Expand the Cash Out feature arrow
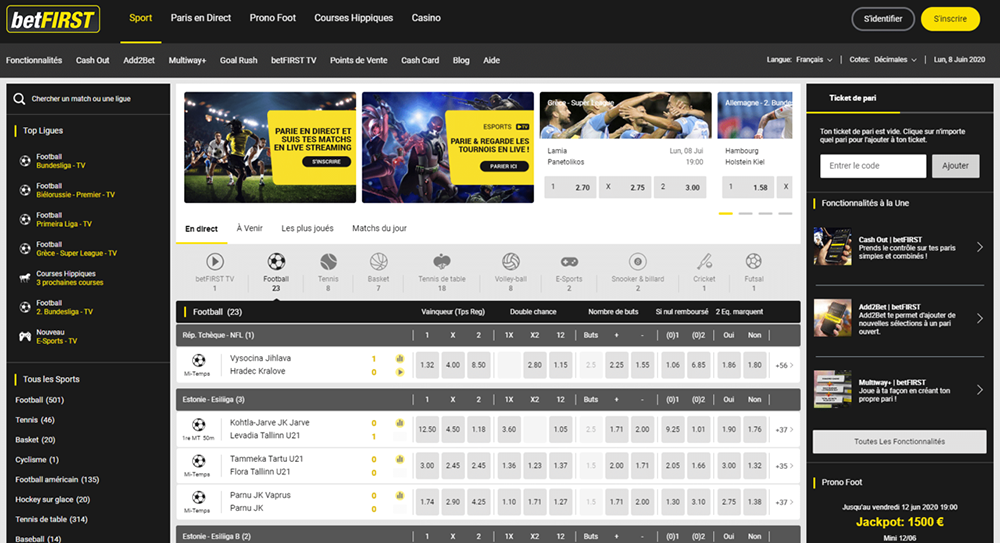 pos(979,247)
